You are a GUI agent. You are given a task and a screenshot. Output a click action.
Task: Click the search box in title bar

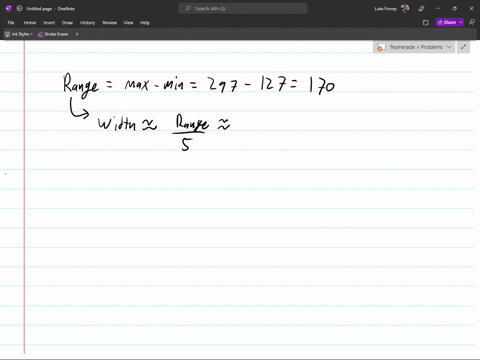(243, 9)
